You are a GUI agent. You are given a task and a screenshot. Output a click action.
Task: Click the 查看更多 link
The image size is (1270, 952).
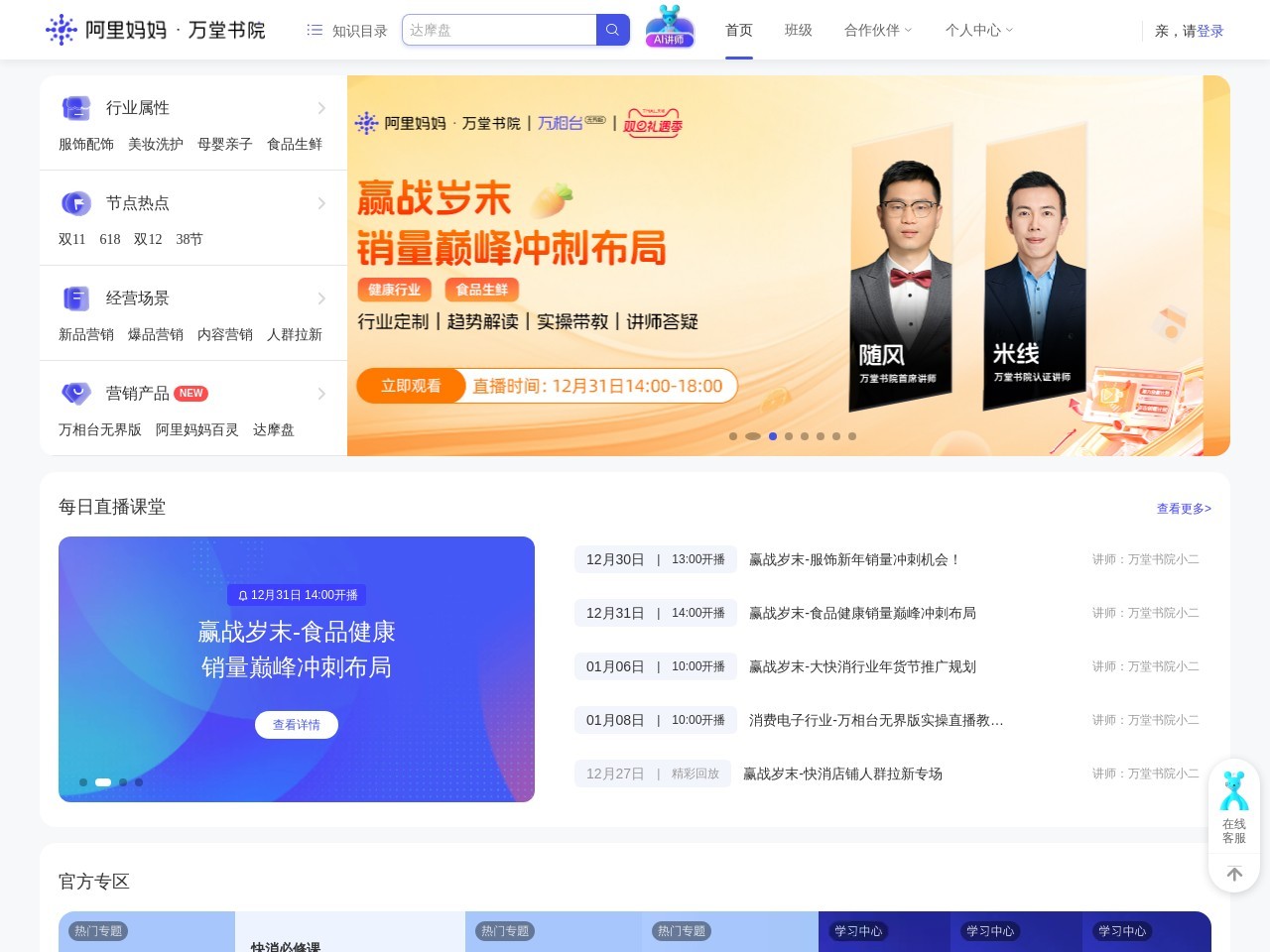coord(1183,509)
